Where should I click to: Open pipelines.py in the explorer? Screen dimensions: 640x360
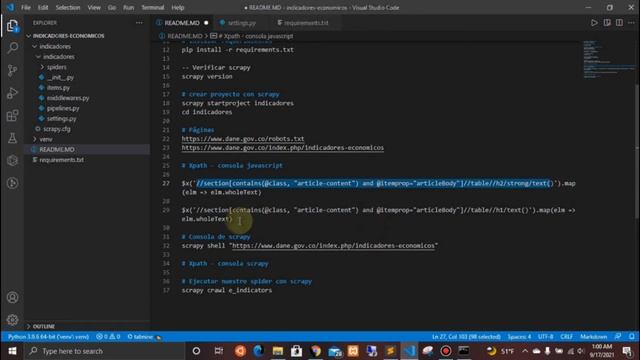point(63,108)
